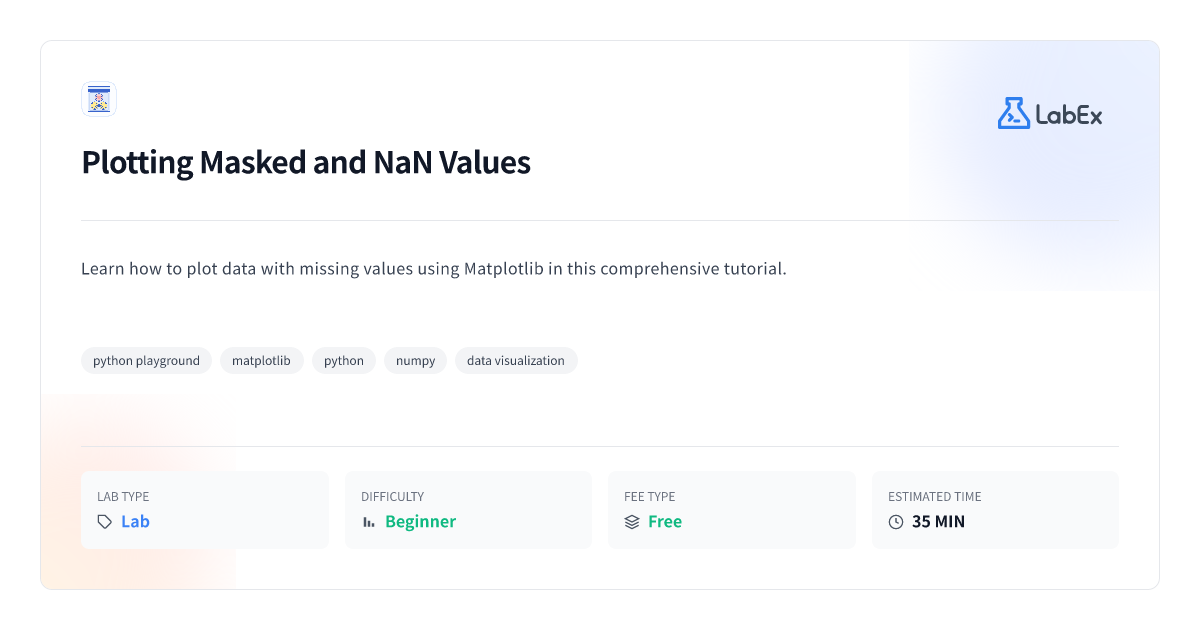1200x630 pixels.
Task: Click the matplotlib lab thumbnail icon
Action: click(99, 99)
